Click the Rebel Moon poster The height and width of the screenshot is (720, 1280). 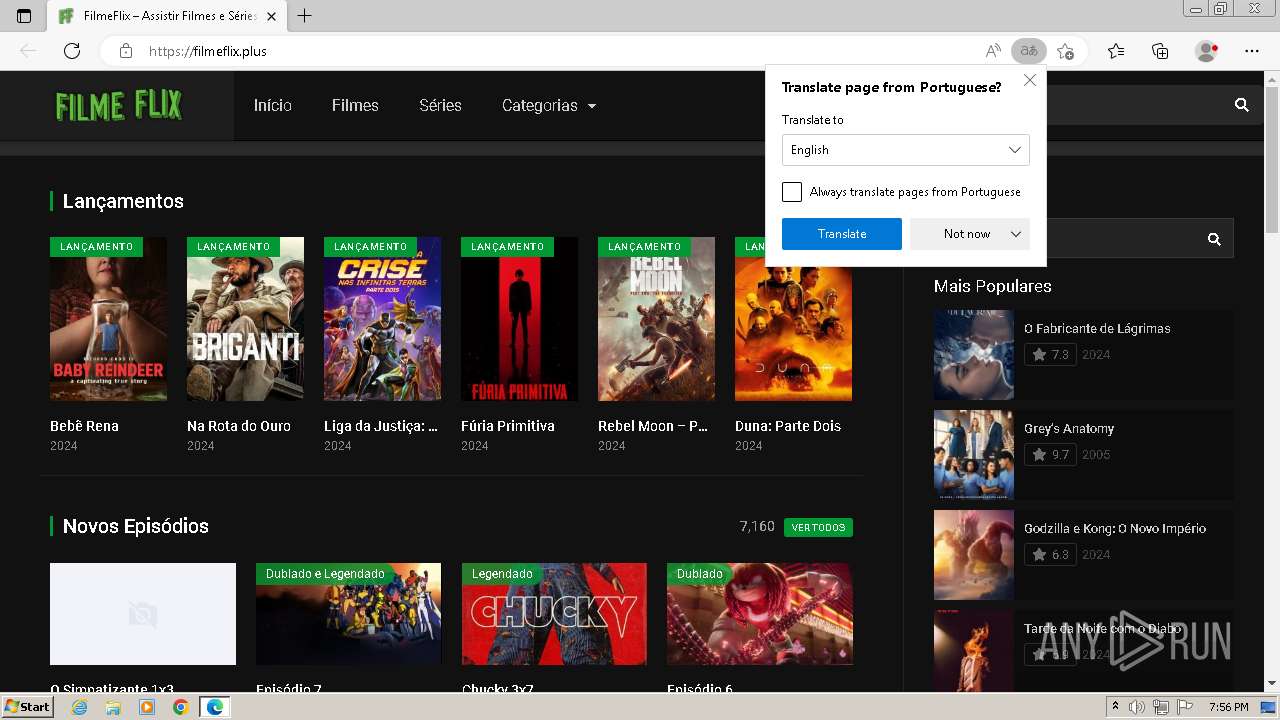click(x=656, y=319)
